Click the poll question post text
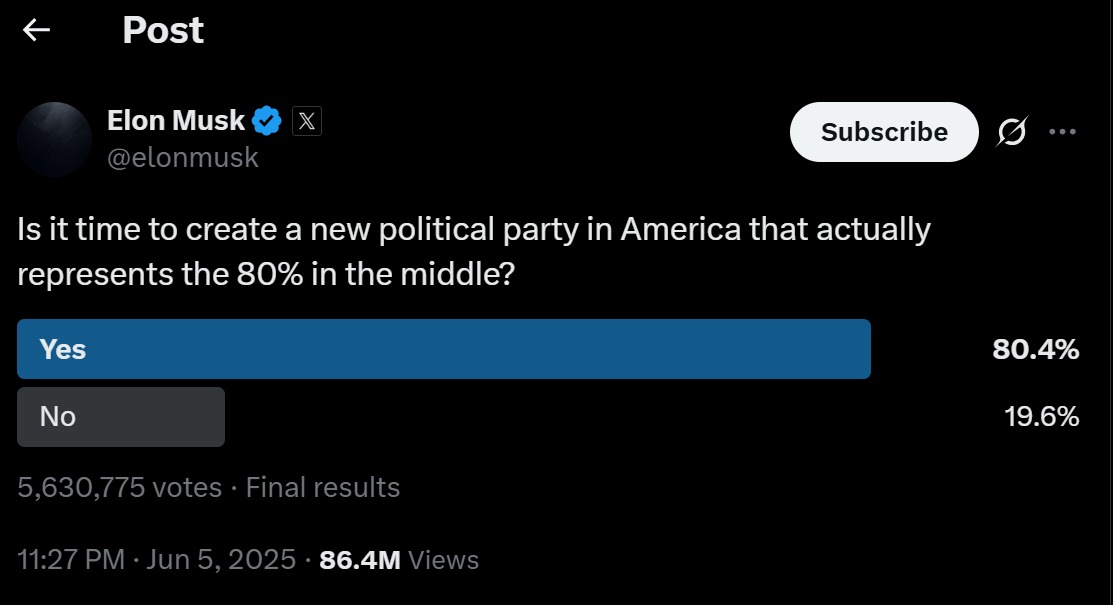The height and width of the screenshot is (605, 1113). pos(473,251)
